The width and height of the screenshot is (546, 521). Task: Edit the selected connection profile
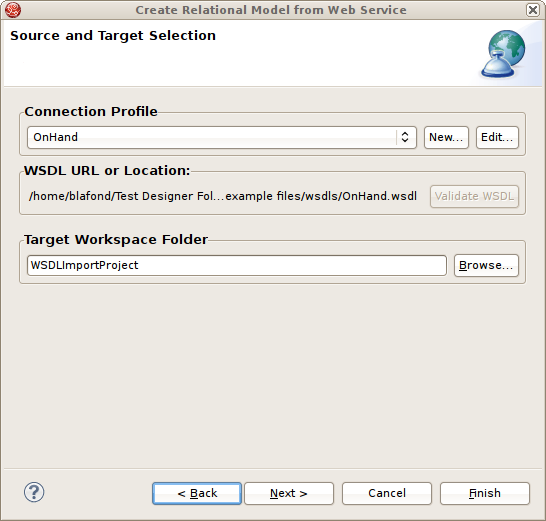pyautogui.click(x=497, y=137)
